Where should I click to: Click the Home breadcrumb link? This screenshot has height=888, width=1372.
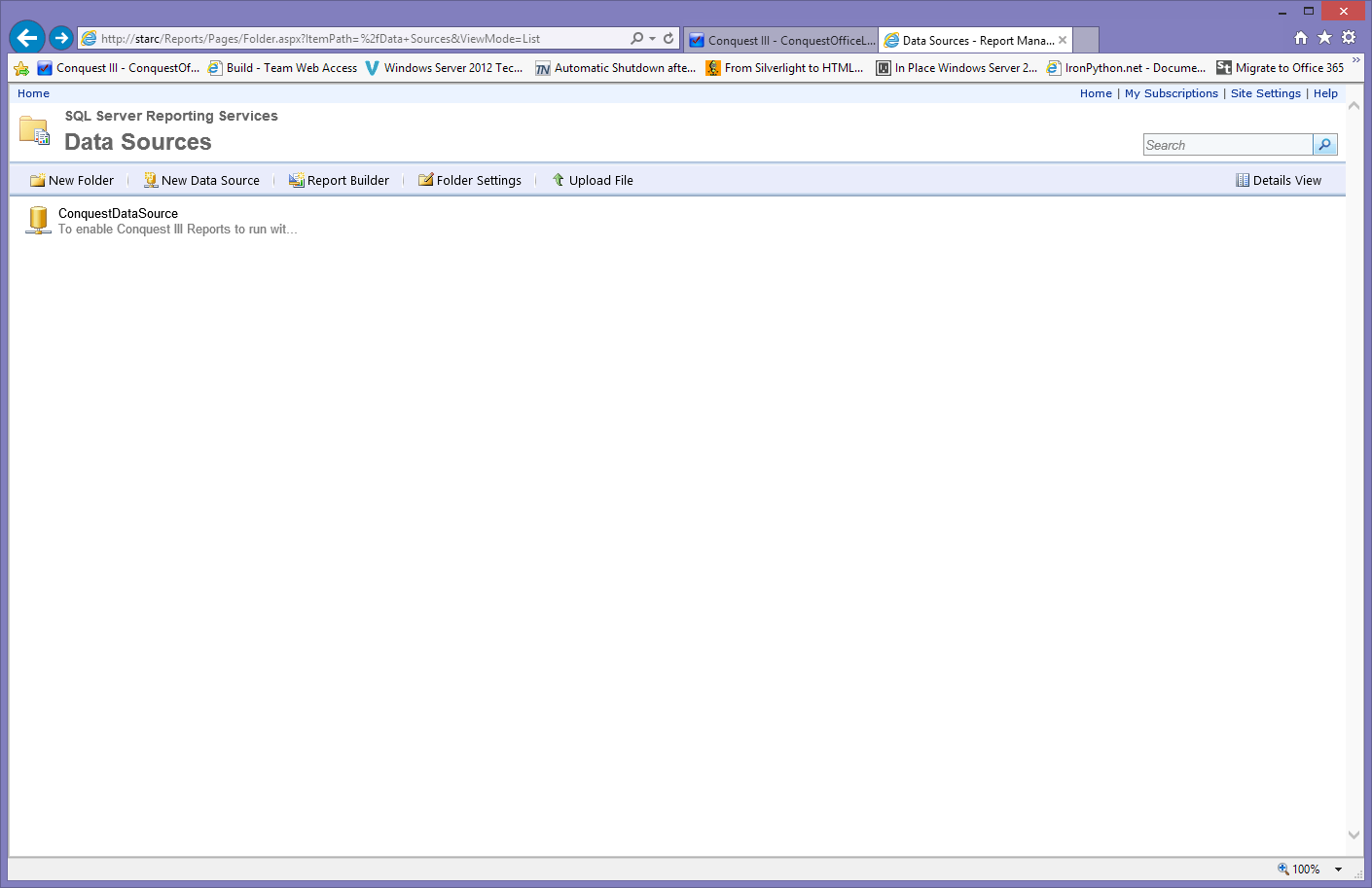click(33, 93)
